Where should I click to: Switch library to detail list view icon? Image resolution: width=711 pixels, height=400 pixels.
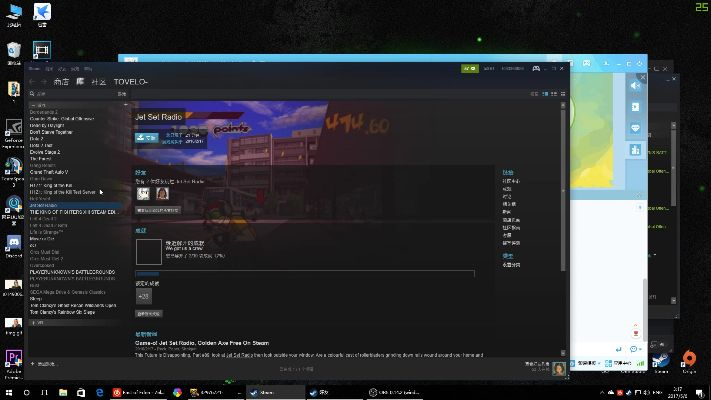545,94
